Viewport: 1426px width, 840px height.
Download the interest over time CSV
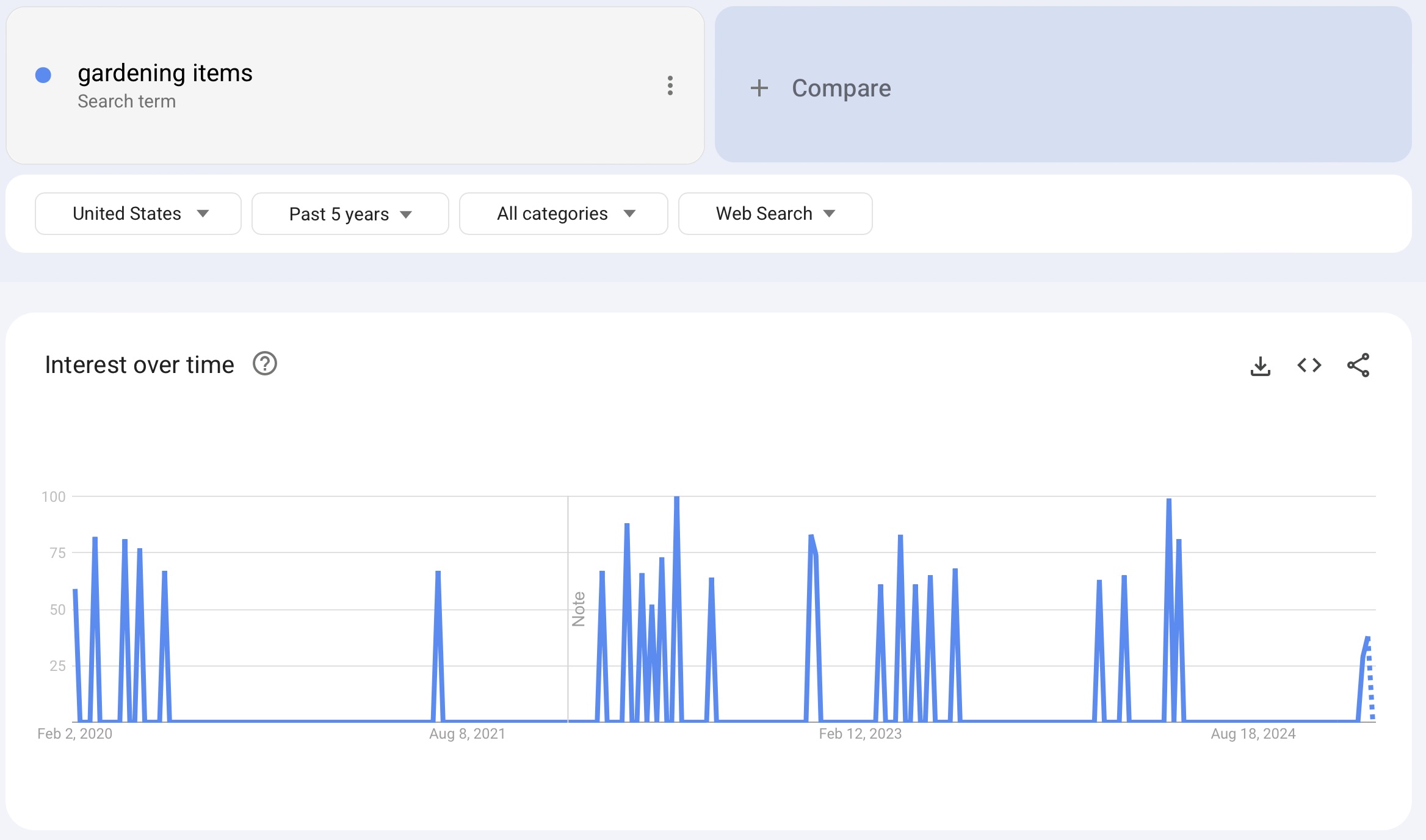pyautogui.click(x=1260, y=366)
